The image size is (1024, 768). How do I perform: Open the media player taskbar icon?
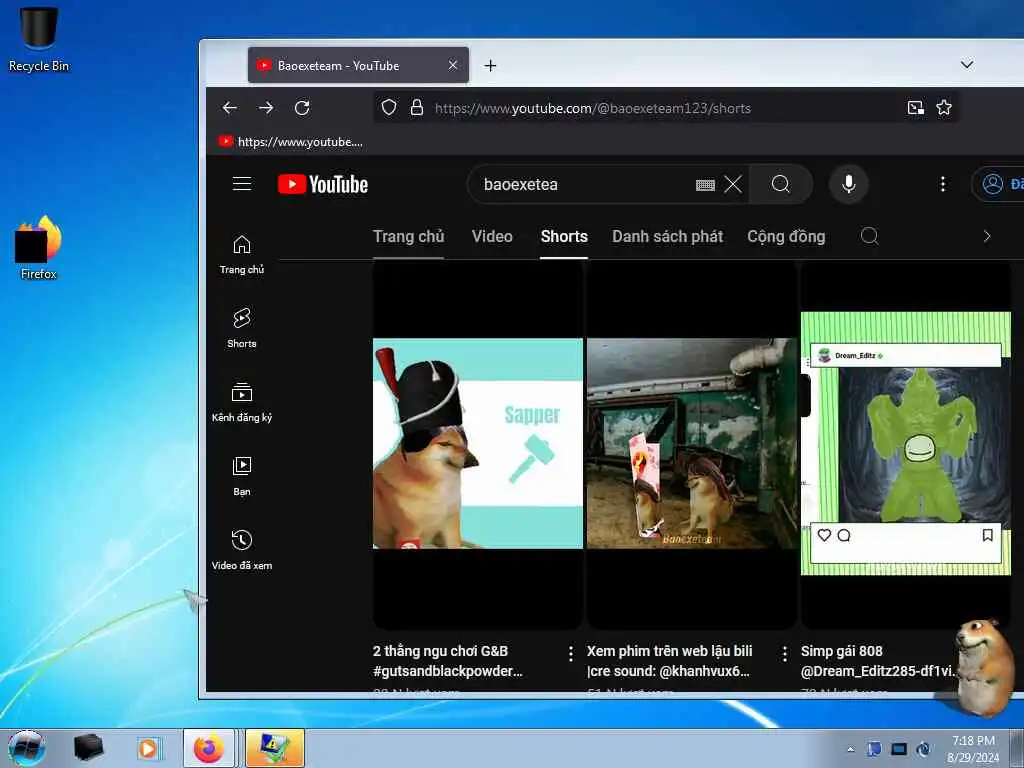pos(148,748)
